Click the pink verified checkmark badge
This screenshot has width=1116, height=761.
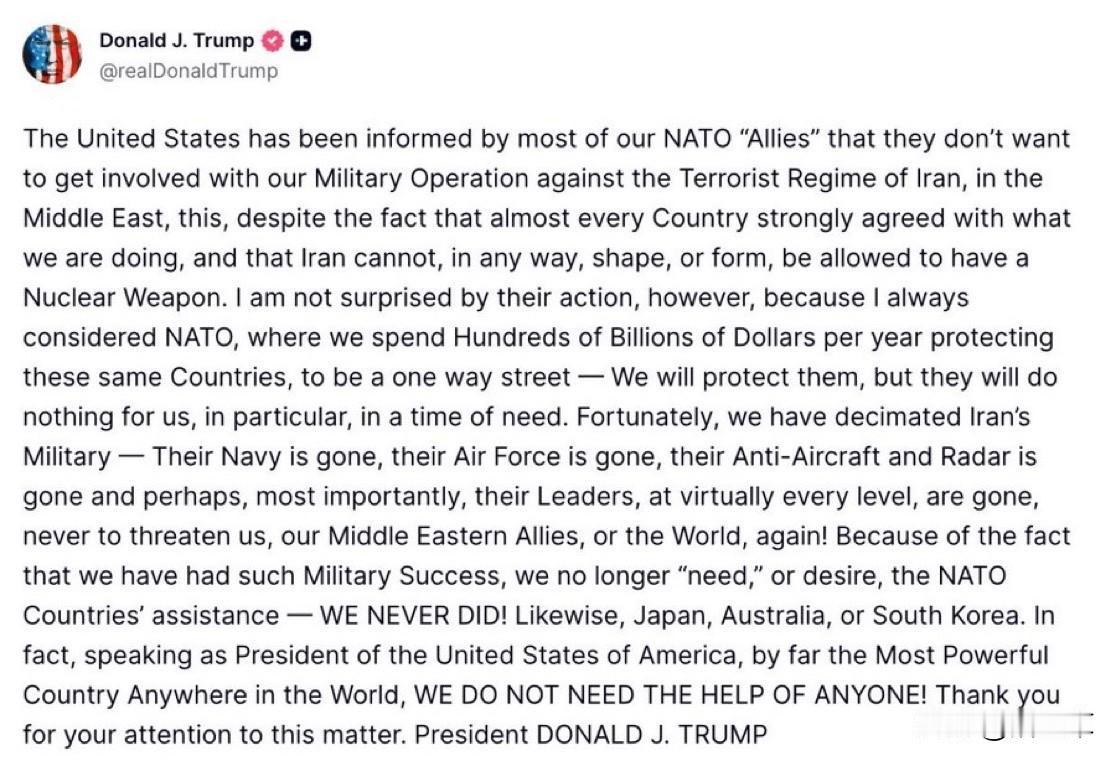[272, 41]
